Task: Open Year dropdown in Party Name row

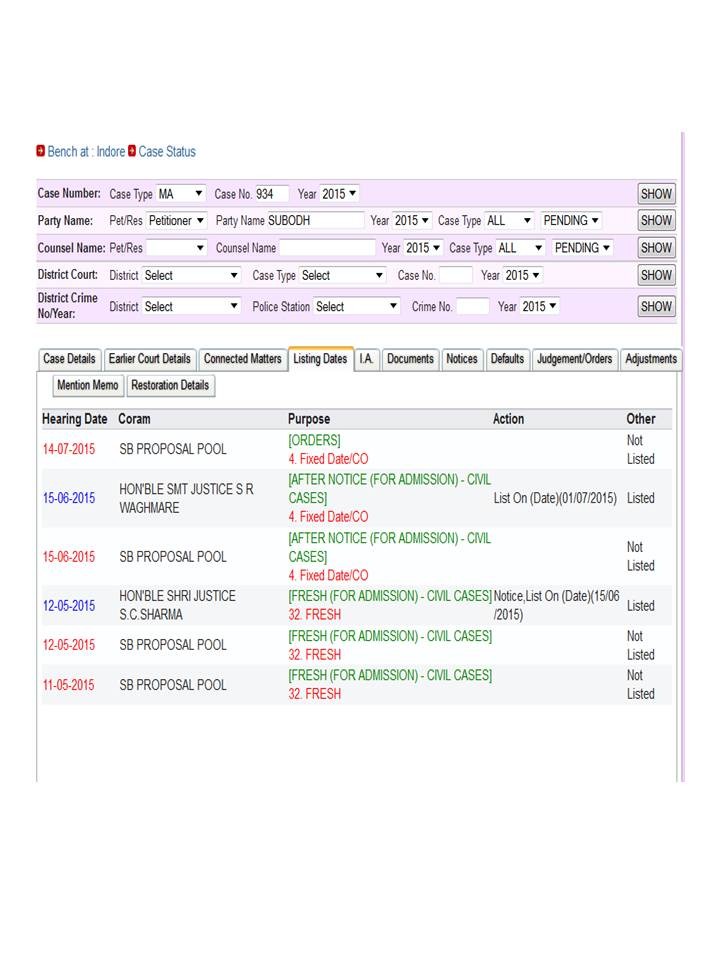Action: click(411, 220)
